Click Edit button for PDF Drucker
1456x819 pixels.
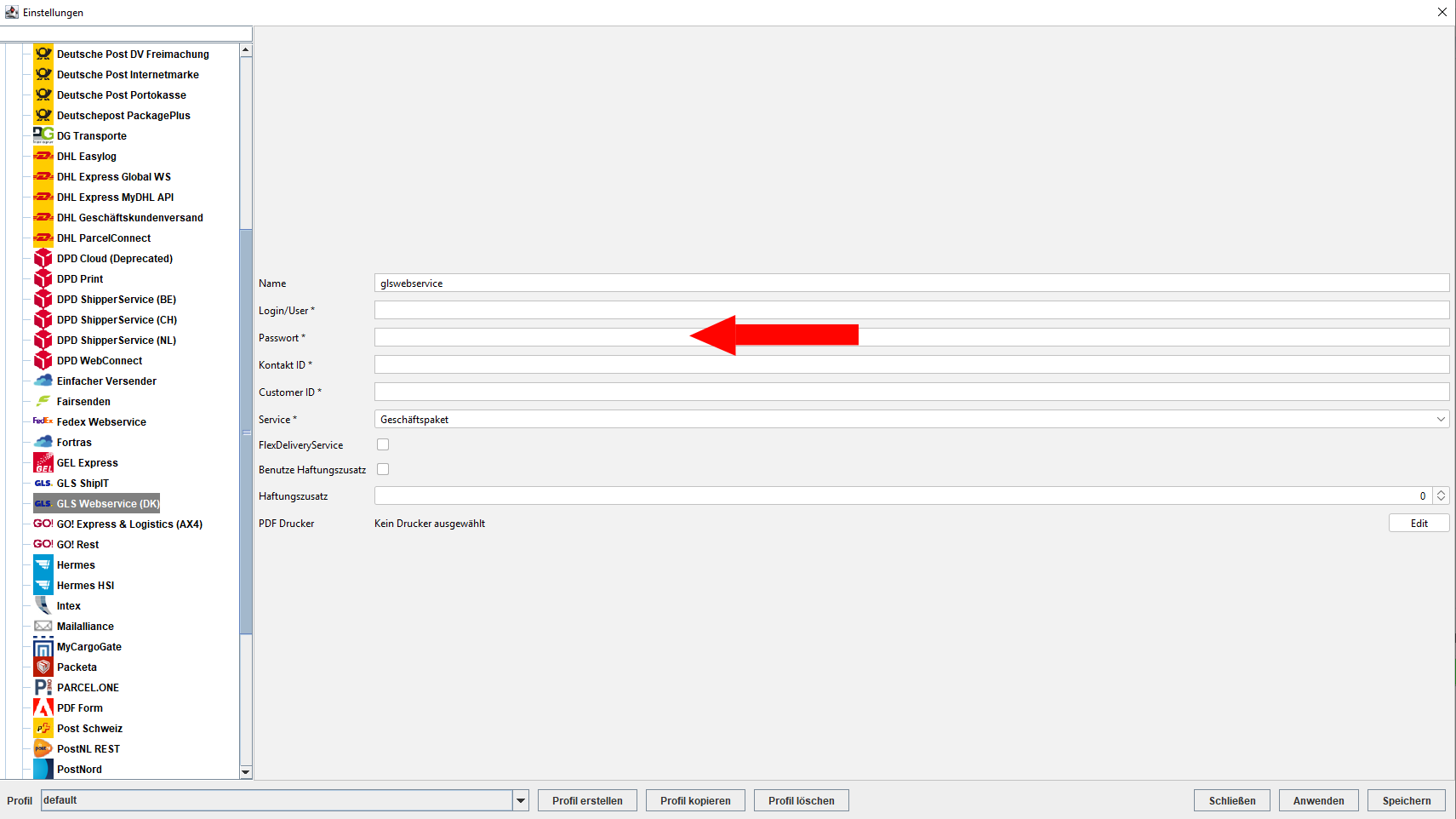(1419, 523)
